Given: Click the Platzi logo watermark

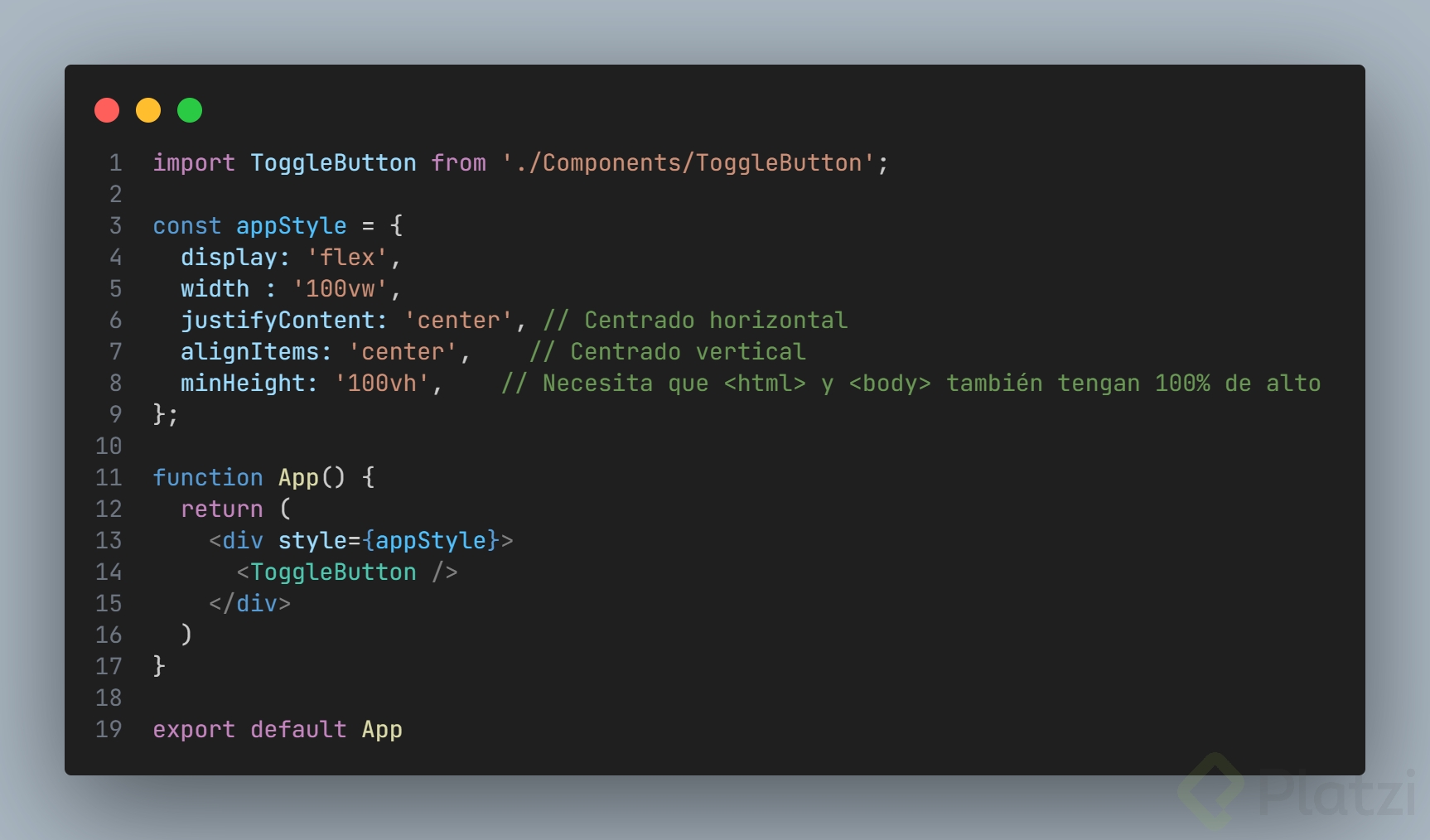Looking at the screenshot, I should (1298, 791).
